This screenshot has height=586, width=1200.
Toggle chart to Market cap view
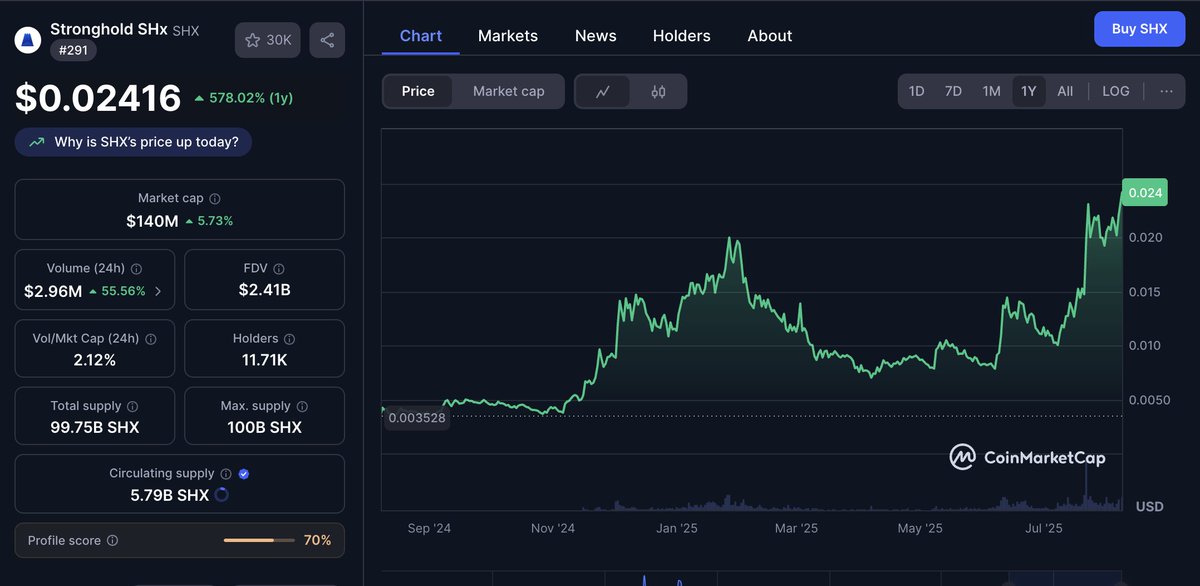[x=508, y=90]
